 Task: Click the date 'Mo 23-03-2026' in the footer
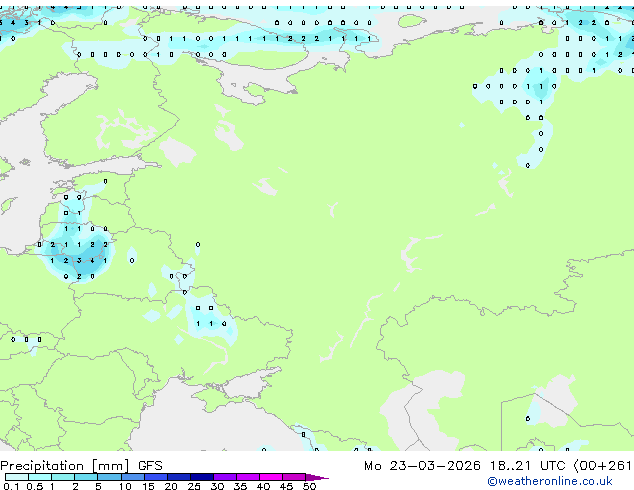click(422, 466)
